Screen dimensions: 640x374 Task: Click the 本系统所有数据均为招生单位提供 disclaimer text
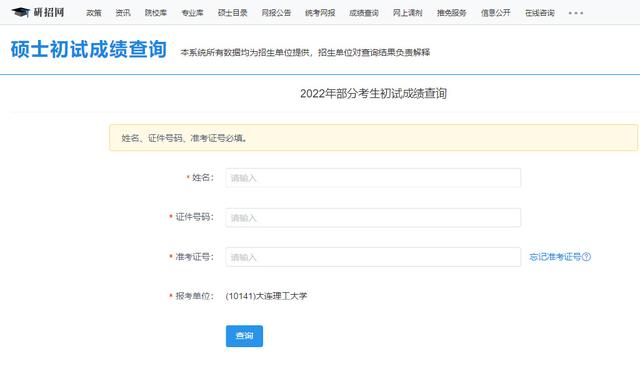pos(305,52)
